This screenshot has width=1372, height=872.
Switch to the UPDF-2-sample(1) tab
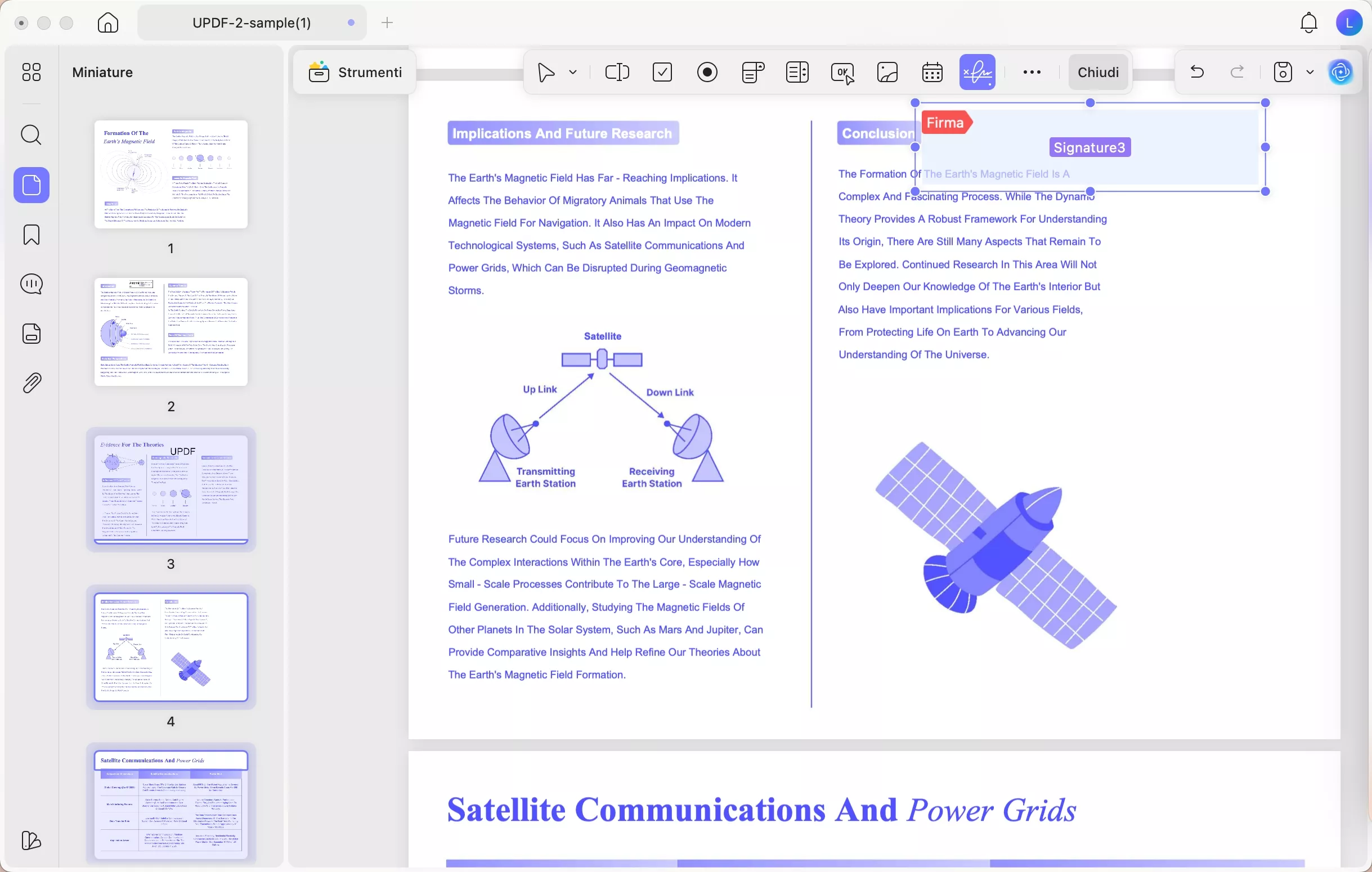coord(251,23)
